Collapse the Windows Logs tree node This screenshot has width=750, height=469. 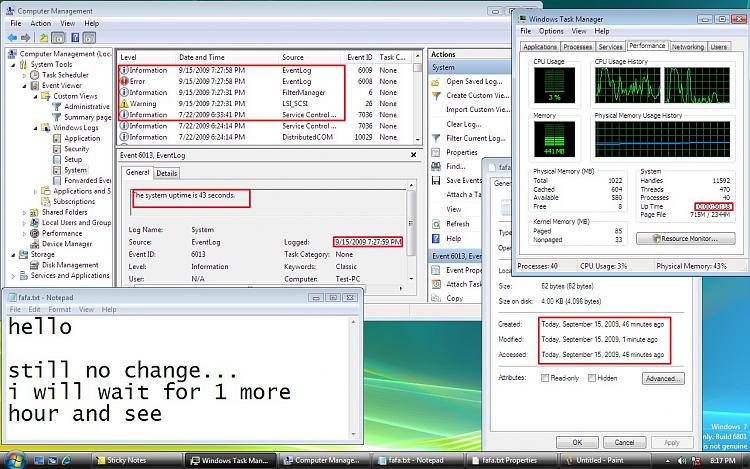click(x=35, y=128)
